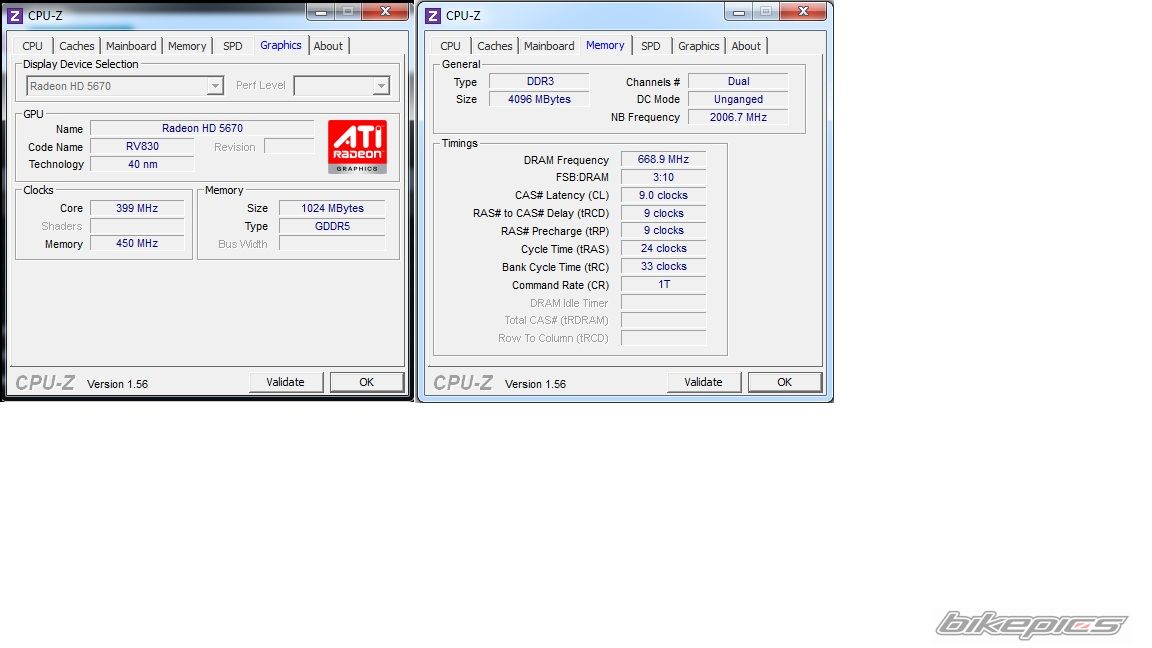The image size is (1152, 648).
Task: Switch to CPU tab in Graphics window
Action: [32, 46]
